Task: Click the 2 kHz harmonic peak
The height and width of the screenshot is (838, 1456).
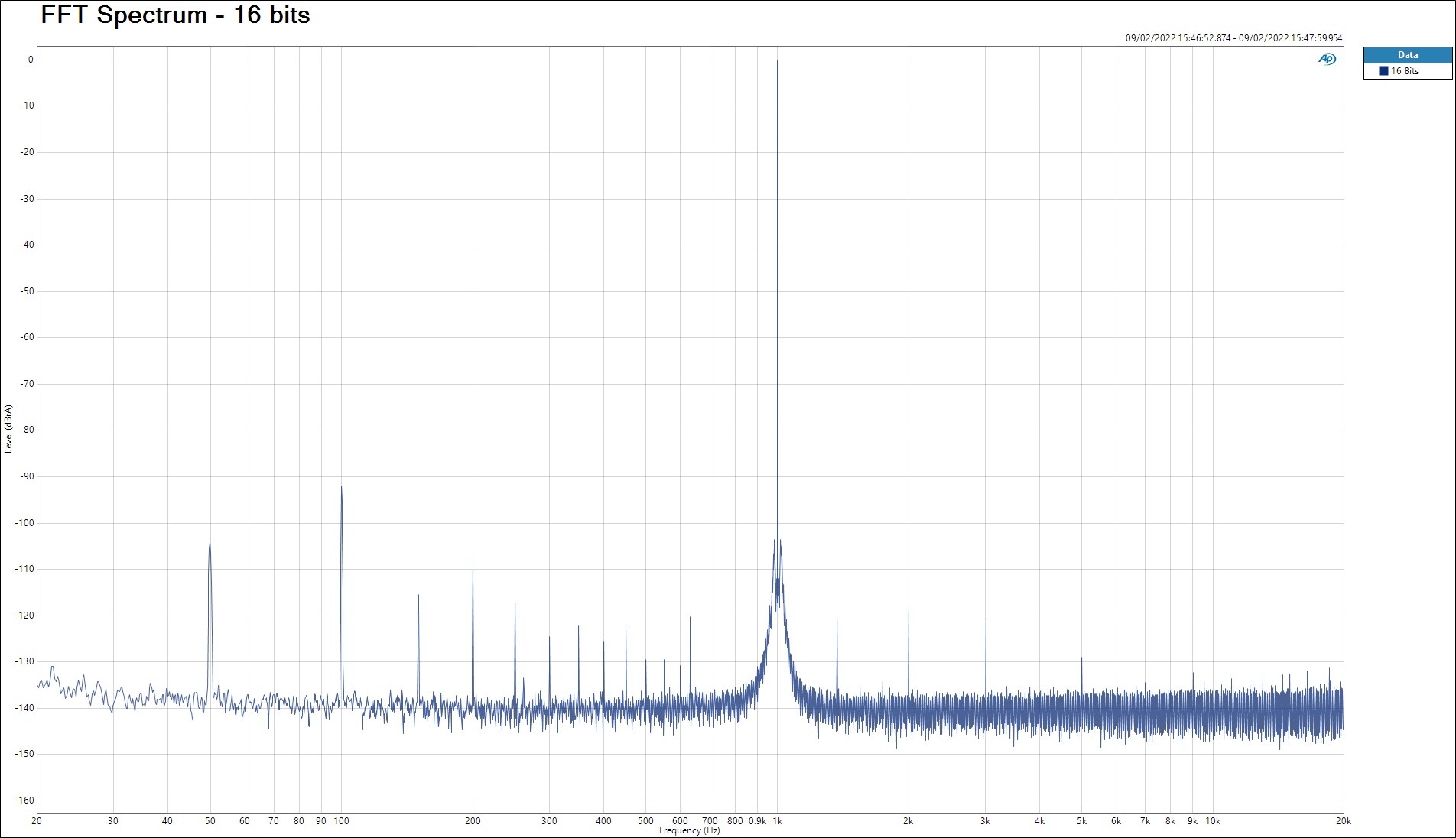Action: (x=908, y=612)
